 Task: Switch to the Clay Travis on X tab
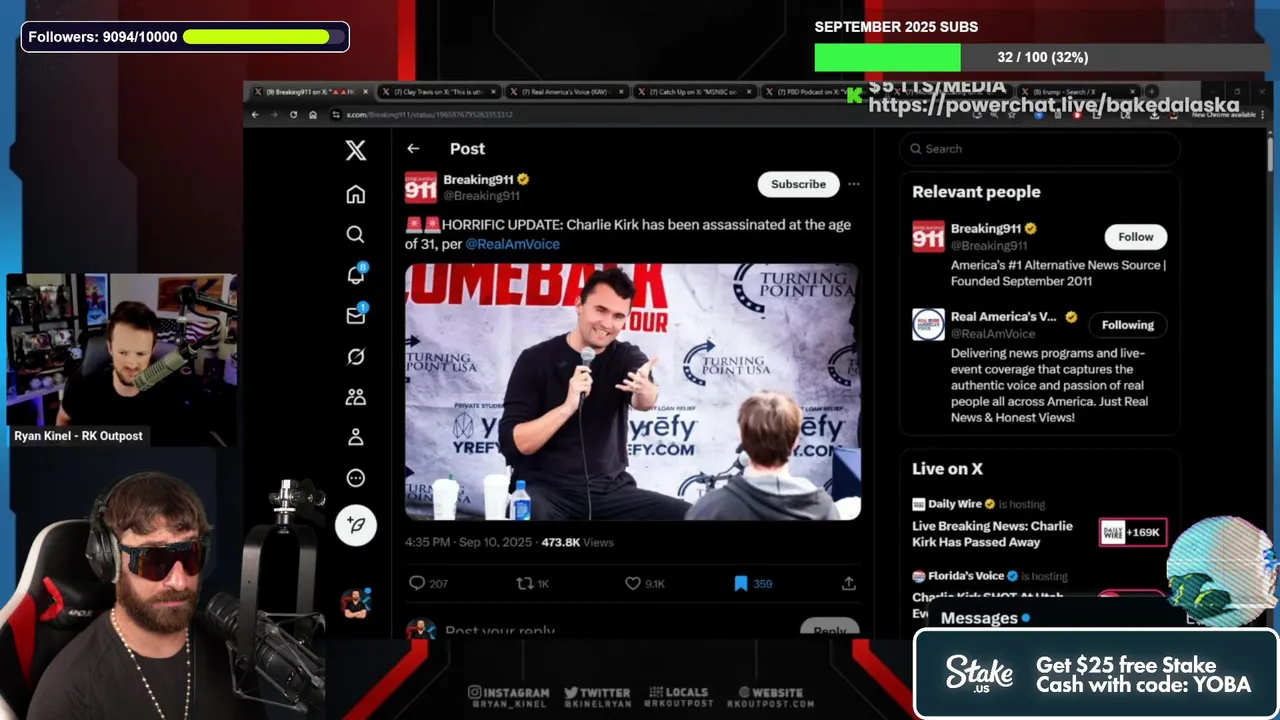438,92
